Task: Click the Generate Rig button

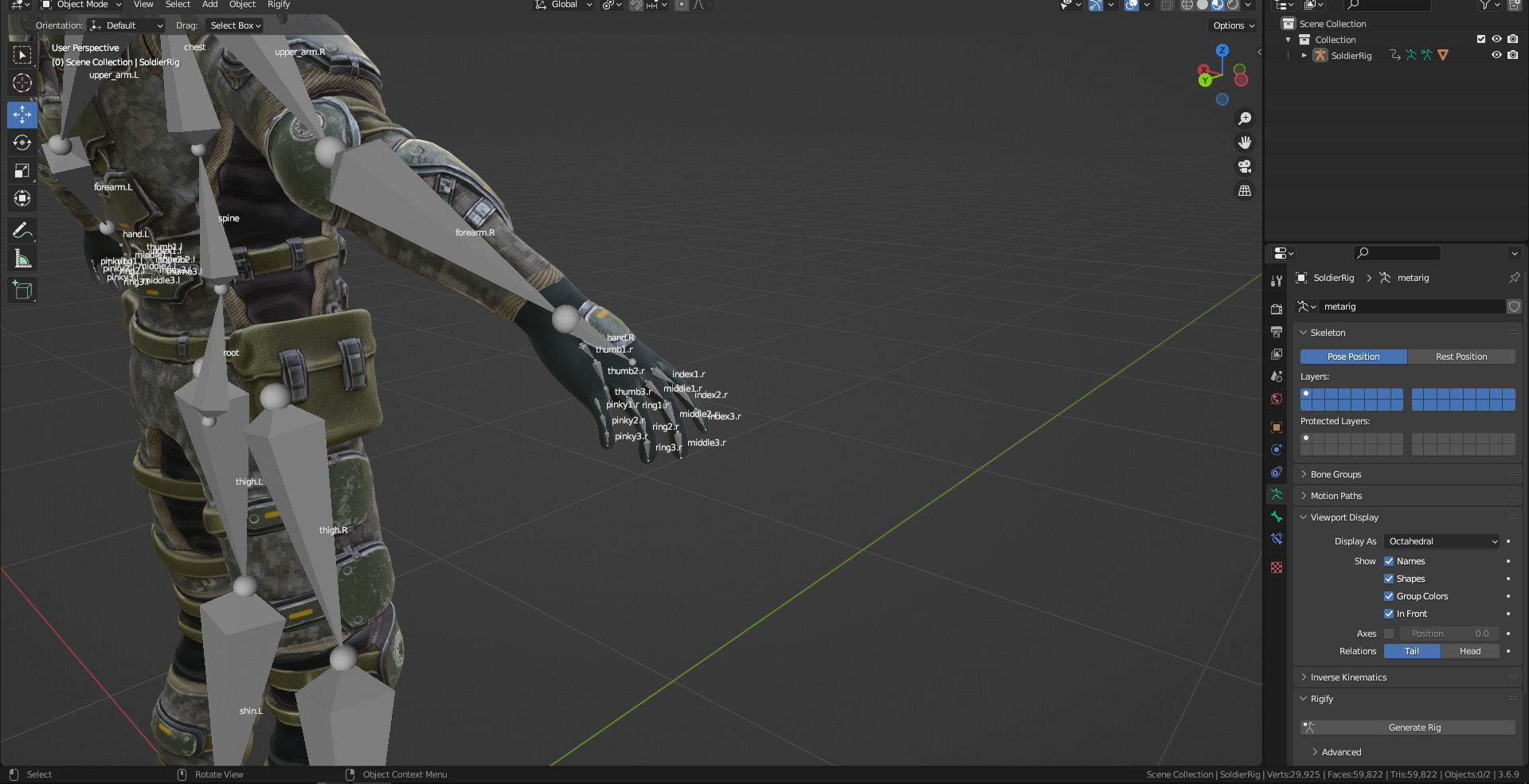Action: click(x=1408, y=727)
